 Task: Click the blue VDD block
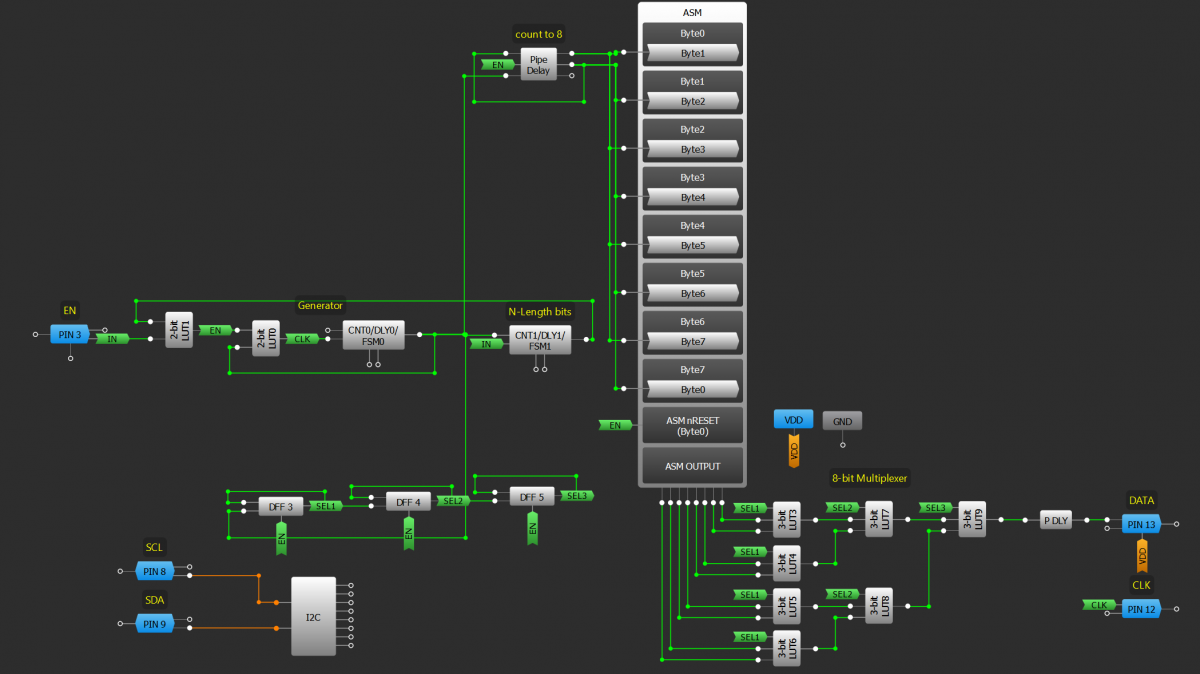(793, 420)
